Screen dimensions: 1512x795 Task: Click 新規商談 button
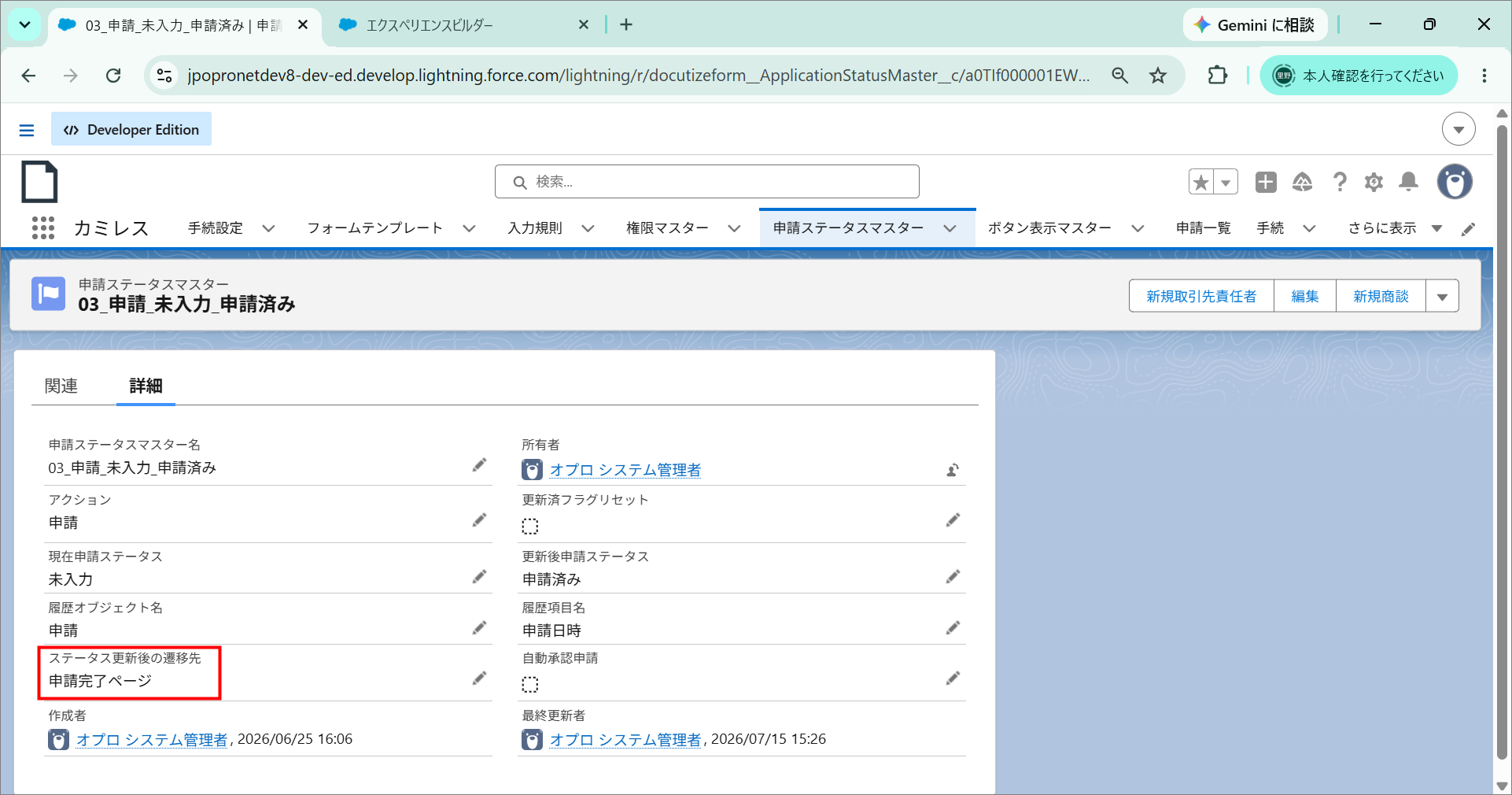click(x=1381, y=297)
